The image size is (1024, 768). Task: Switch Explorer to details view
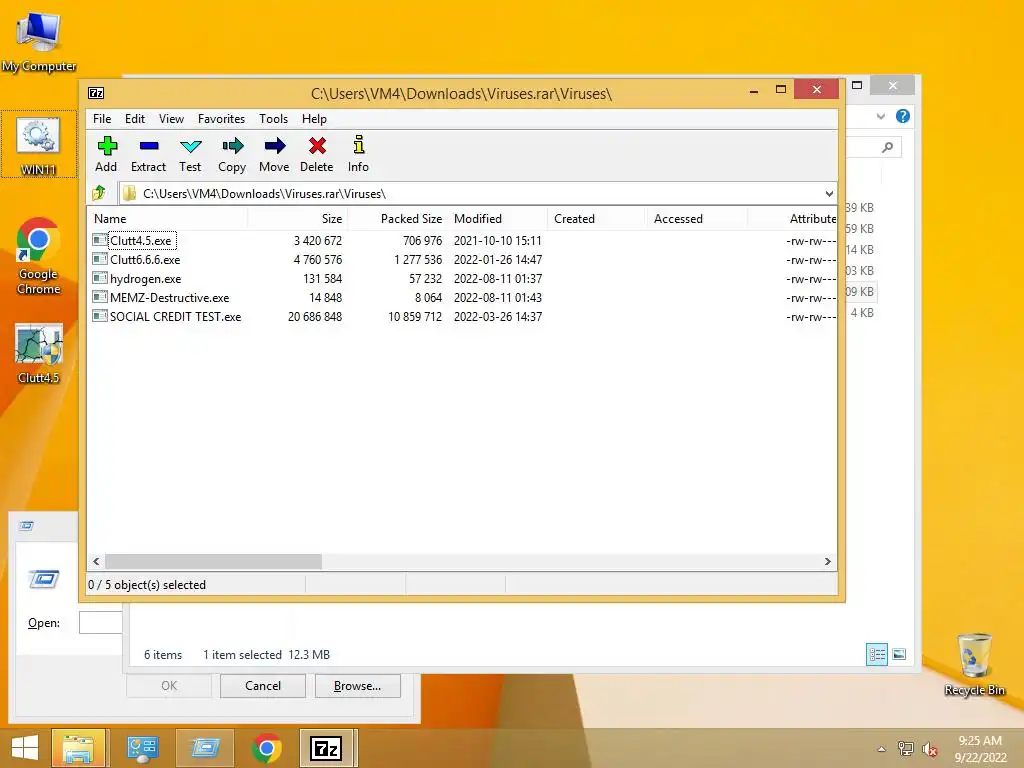(x=876, y=654)
